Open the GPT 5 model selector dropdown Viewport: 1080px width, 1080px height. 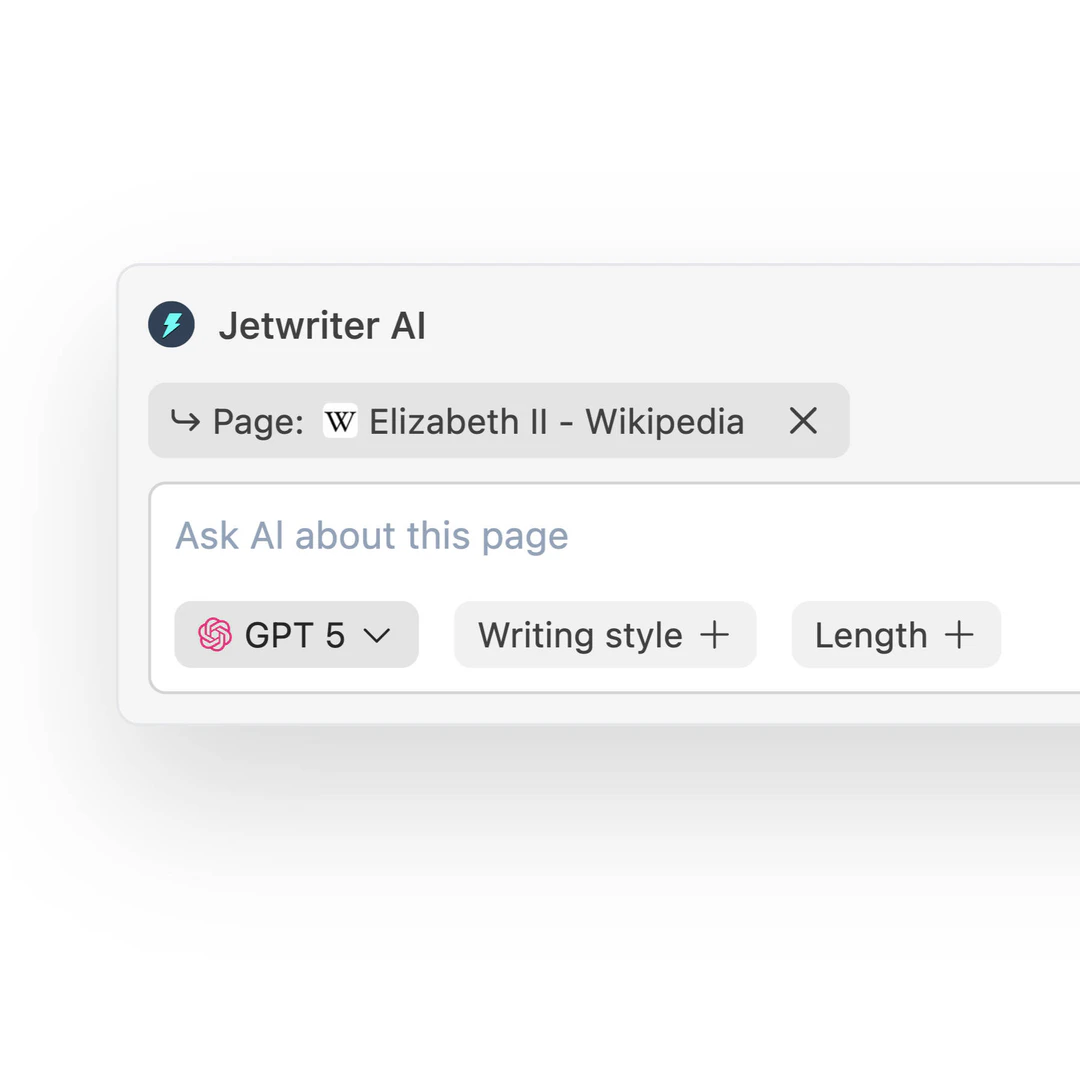(295, 634)
